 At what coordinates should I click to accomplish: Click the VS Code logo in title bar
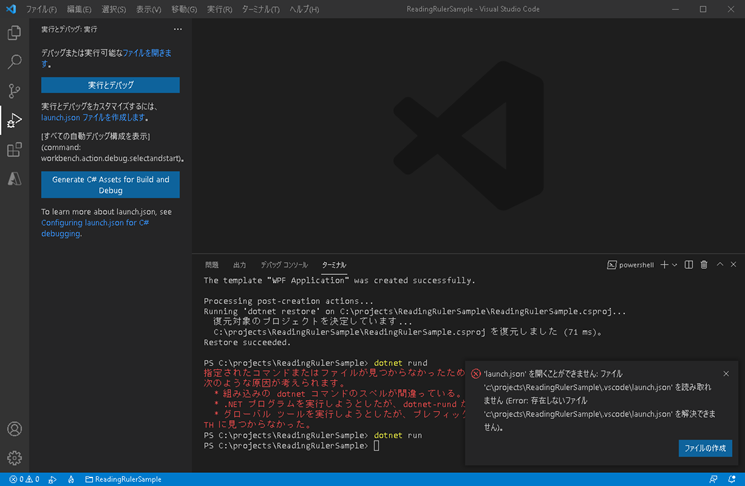[10, 9]
